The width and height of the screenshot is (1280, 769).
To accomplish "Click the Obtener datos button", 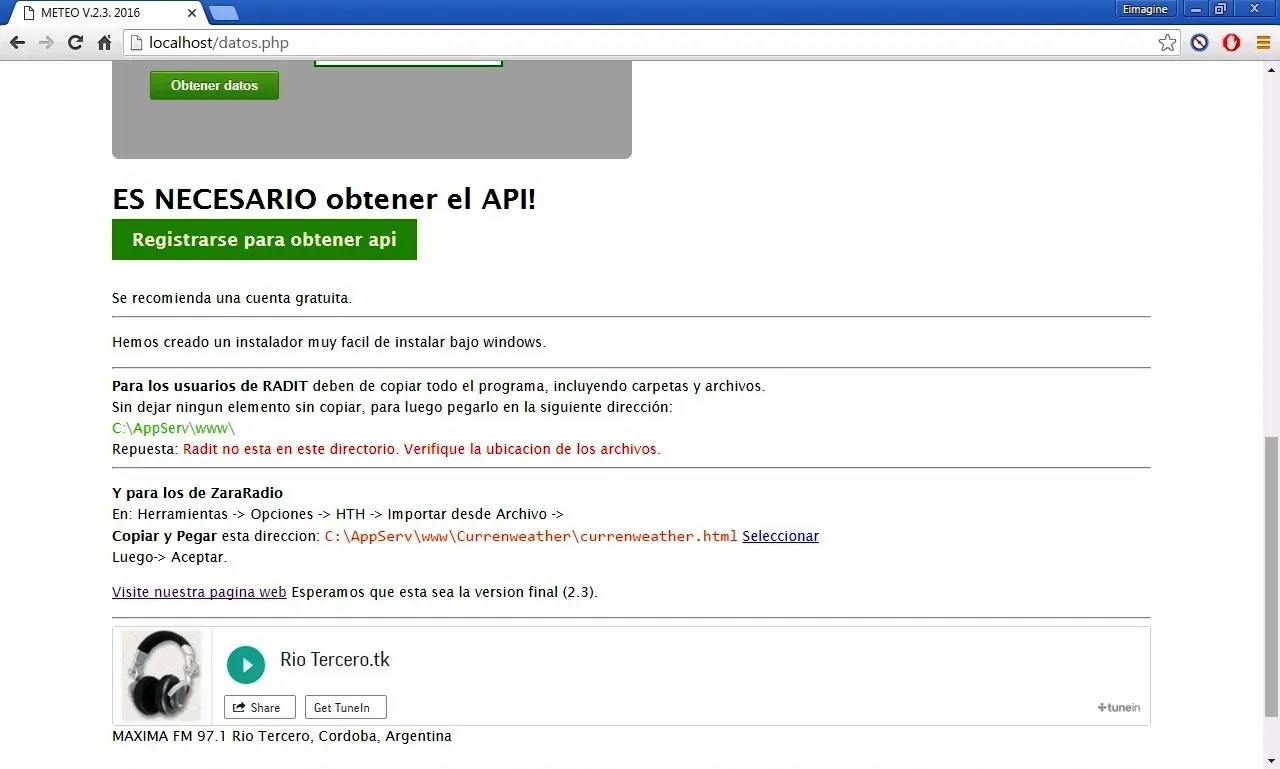I will coord(214,86).
